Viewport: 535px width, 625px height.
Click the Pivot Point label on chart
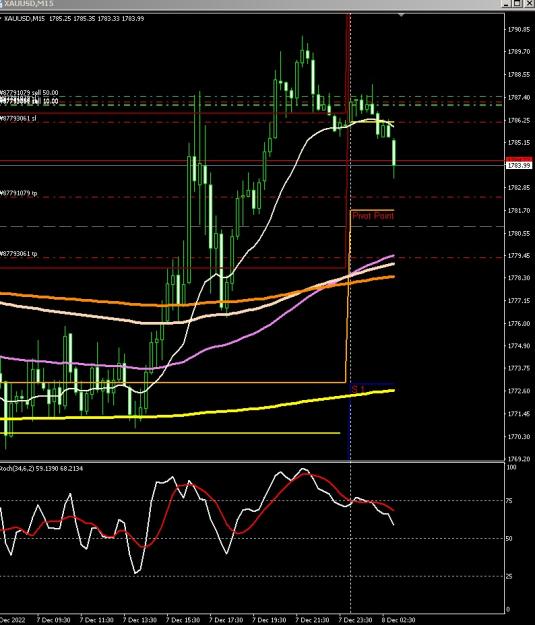pyautogui.click(x=373, y=216)
